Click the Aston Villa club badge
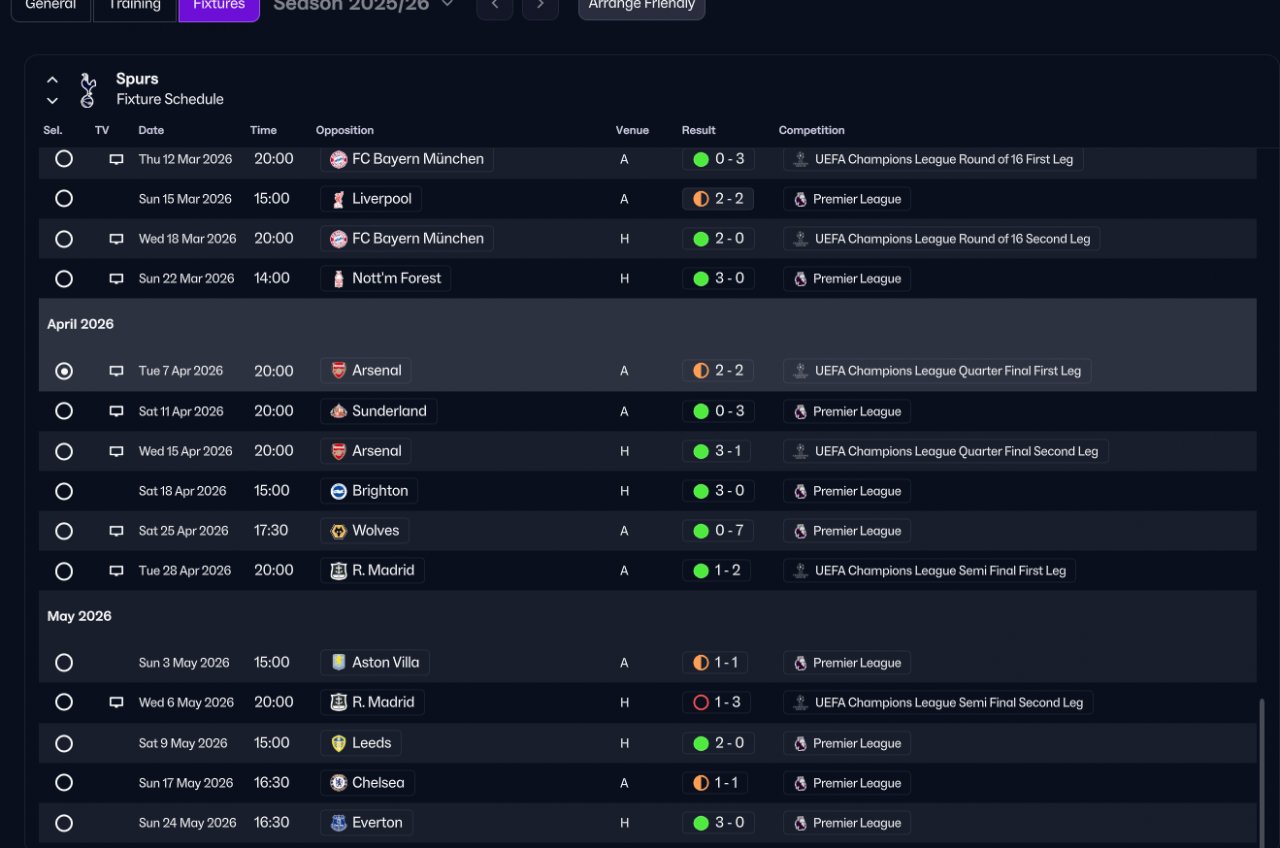This screenshot has height=848, width=1280. pos(339,663)
